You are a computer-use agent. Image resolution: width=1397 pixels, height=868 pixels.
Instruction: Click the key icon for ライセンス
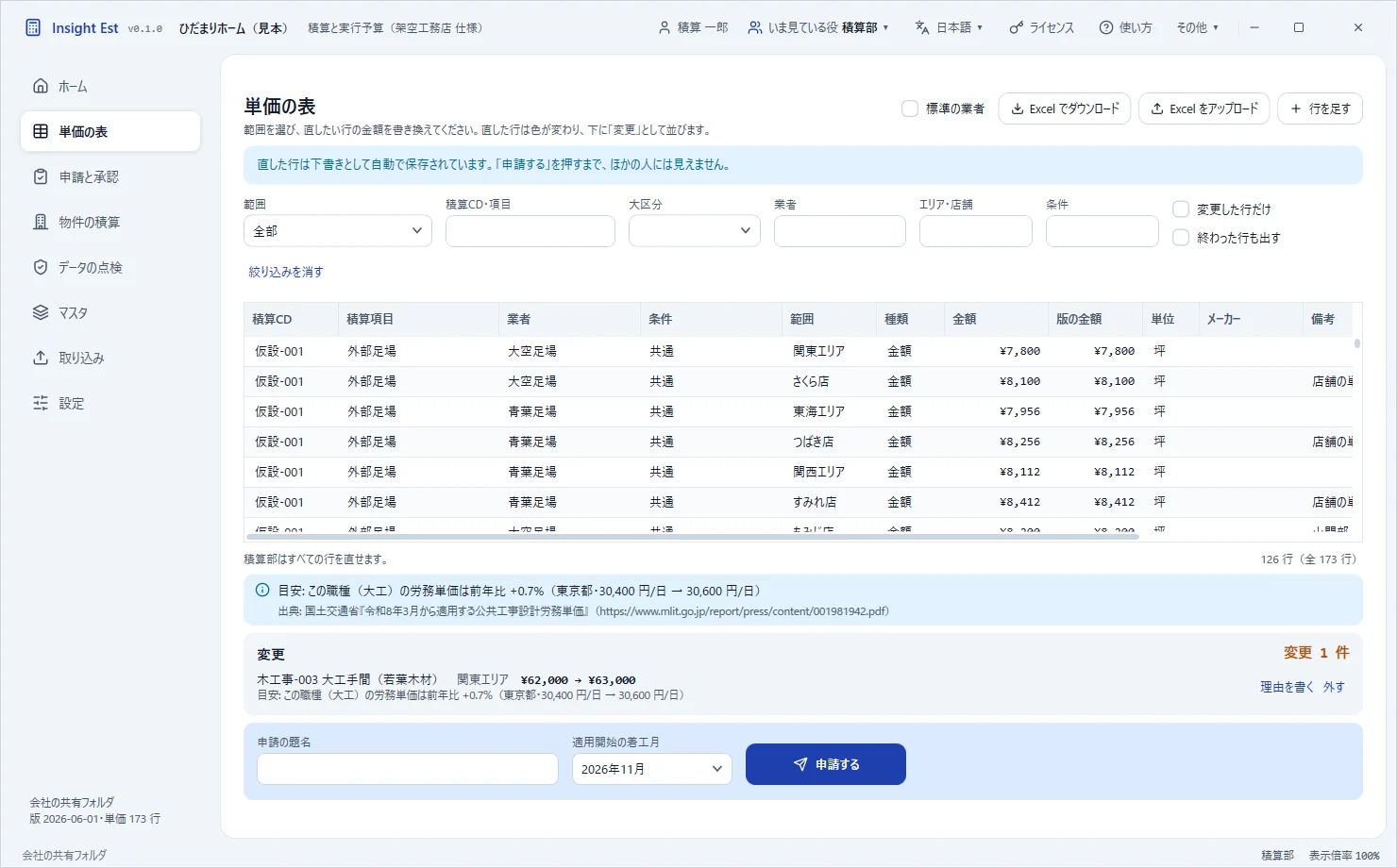pos(1016,27)
